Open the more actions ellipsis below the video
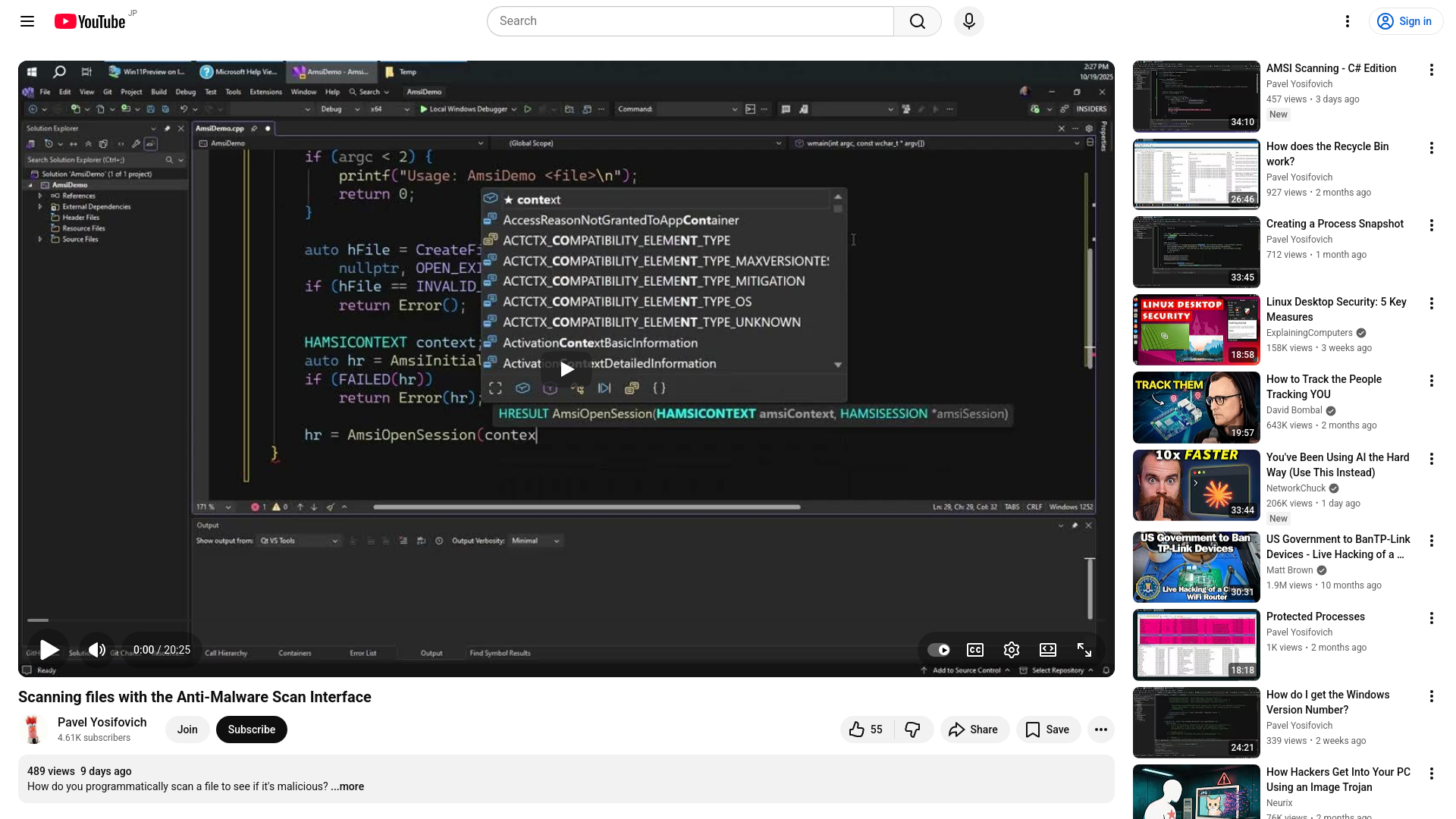Viewport: 1456px width, 819px height. (x=1101, y=729)
